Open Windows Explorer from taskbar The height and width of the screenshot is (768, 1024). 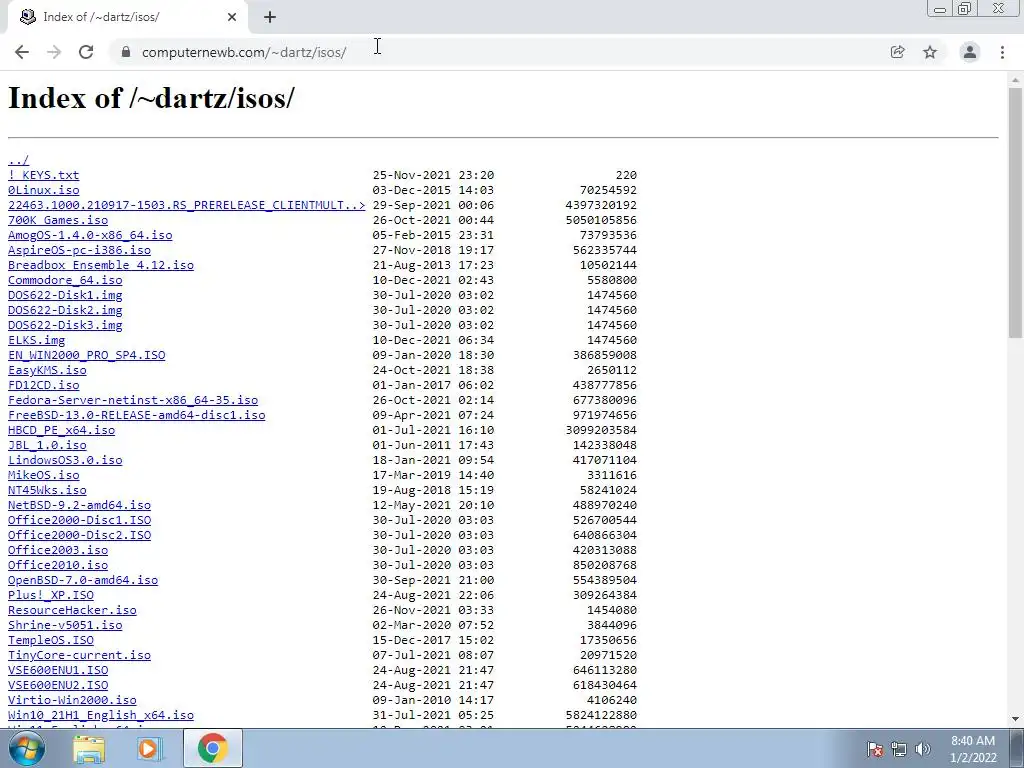pyautogui.click(x=89, y=749)
